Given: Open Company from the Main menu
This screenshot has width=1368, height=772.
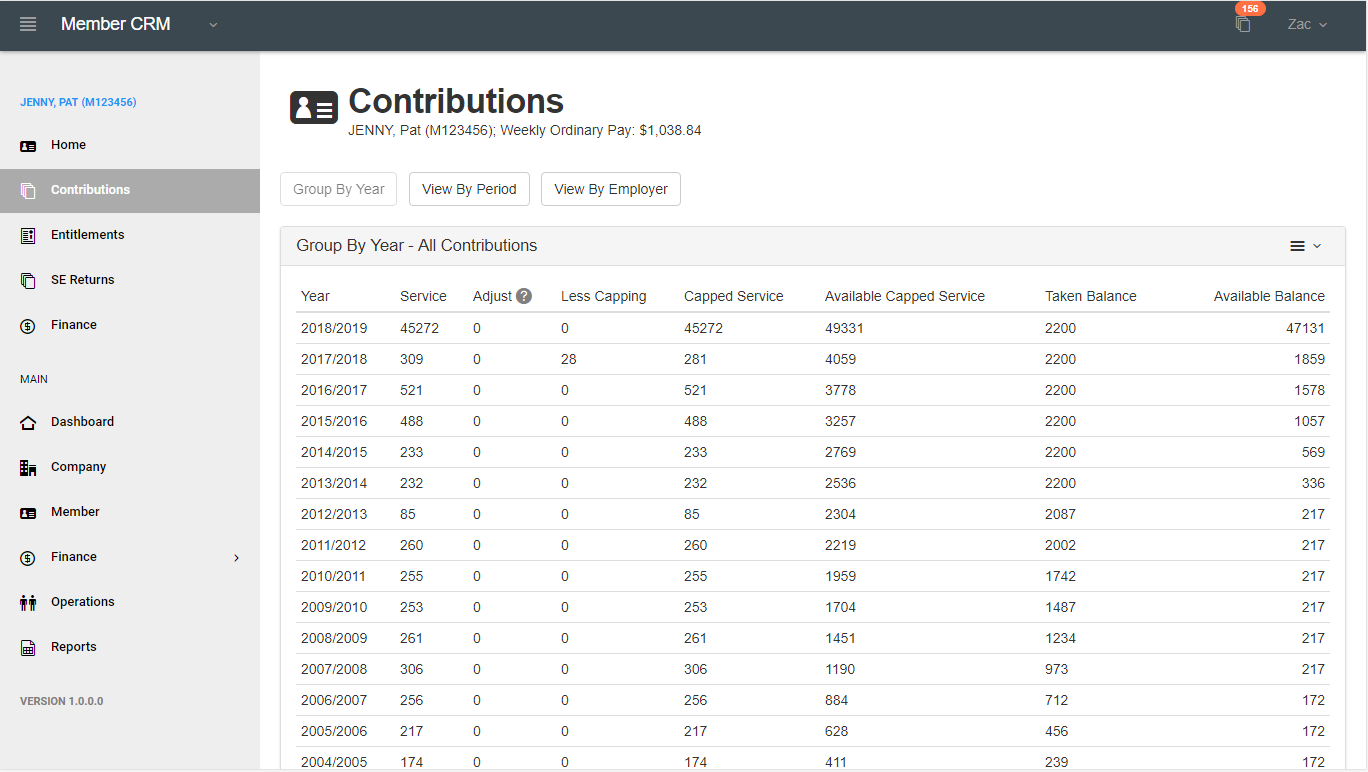Looking at the screenshot, I should click(x=78, y=467).
